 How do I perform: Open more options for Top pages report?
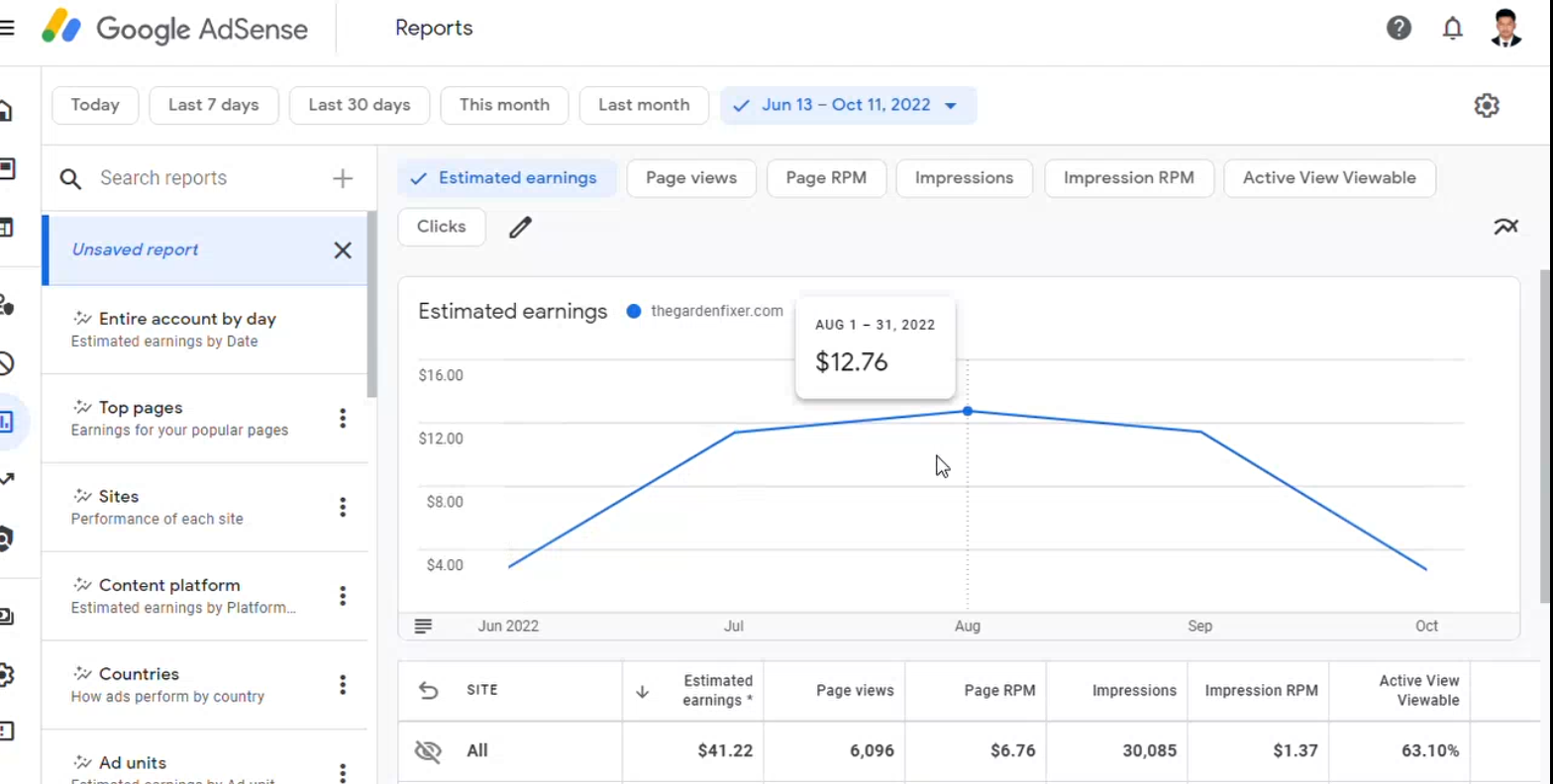[x=343, y=418]
